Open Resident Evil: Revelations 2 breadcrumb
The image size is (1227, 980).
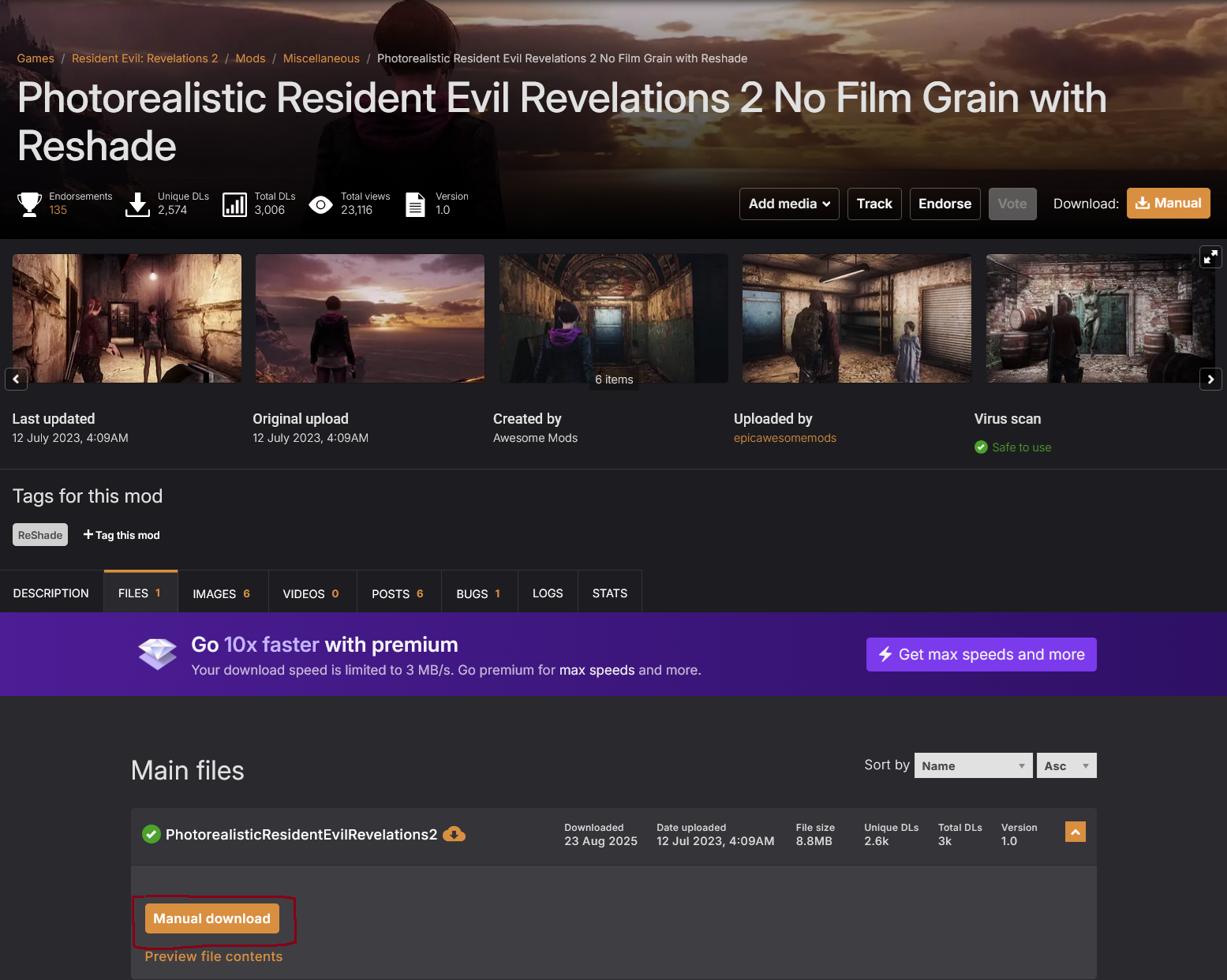click(x=144, y=58)
